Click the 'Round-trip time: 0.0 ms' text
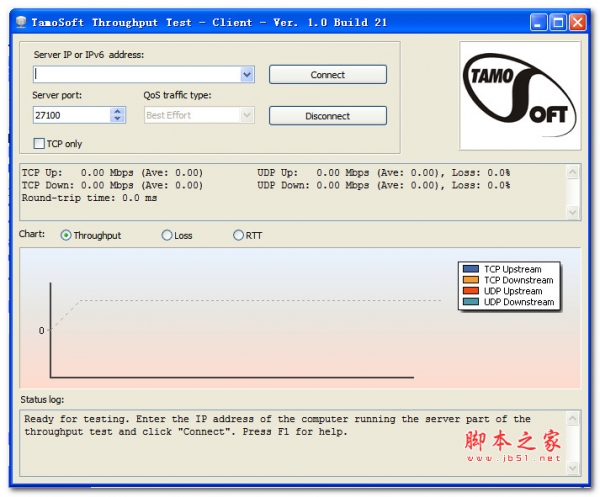Screen dimensions: 600x497 click(89, 198)
